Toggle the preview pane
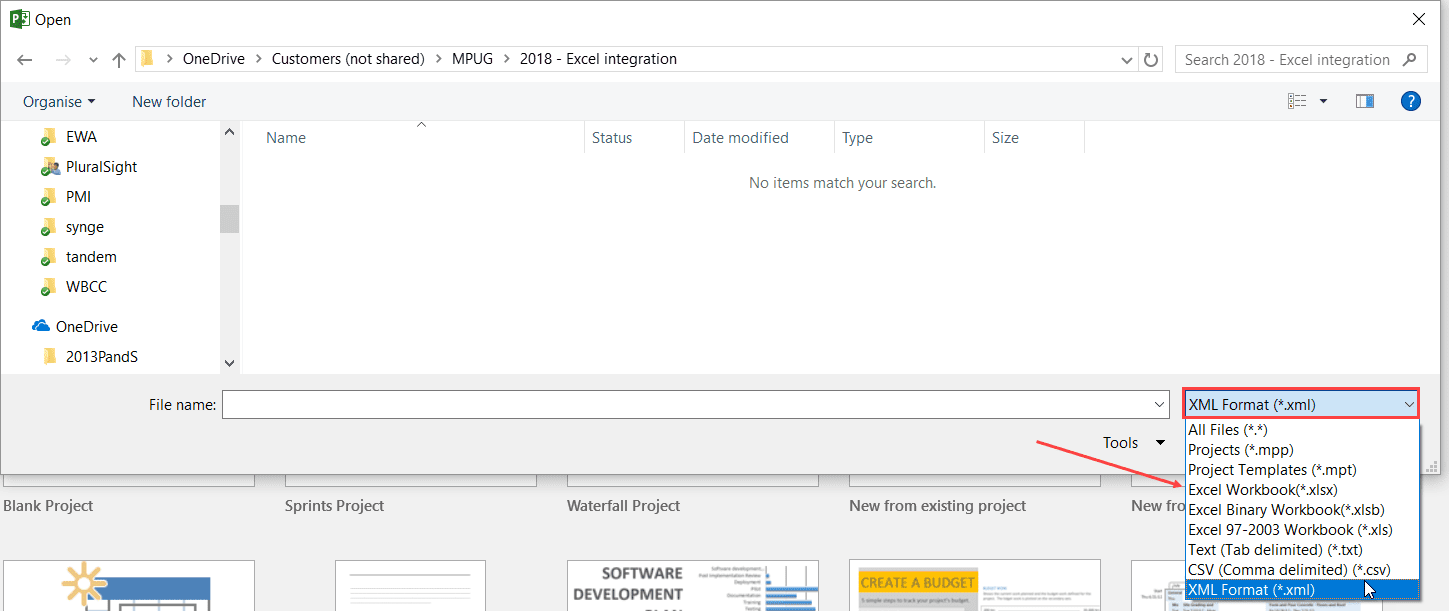Image resolution: width=1449 pixels, height=611 pixels. coord(1365,101)
